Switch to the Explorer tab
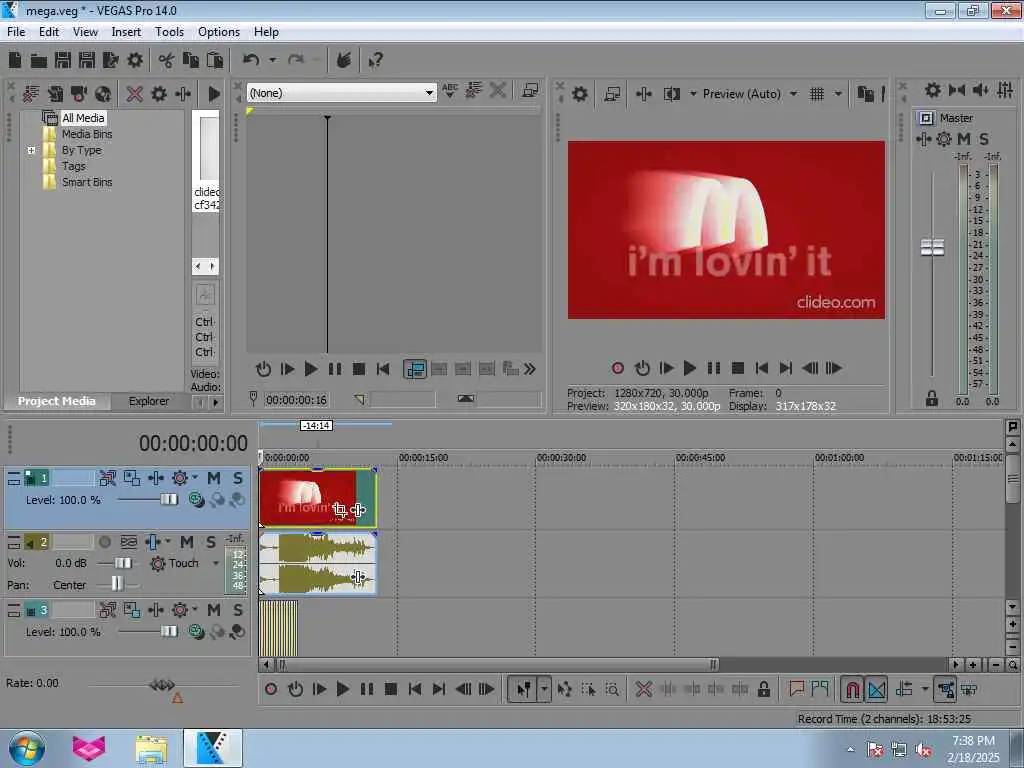The width and height of the screenshot is (1024, 768). pyautogui.click(x=148, y=401)
